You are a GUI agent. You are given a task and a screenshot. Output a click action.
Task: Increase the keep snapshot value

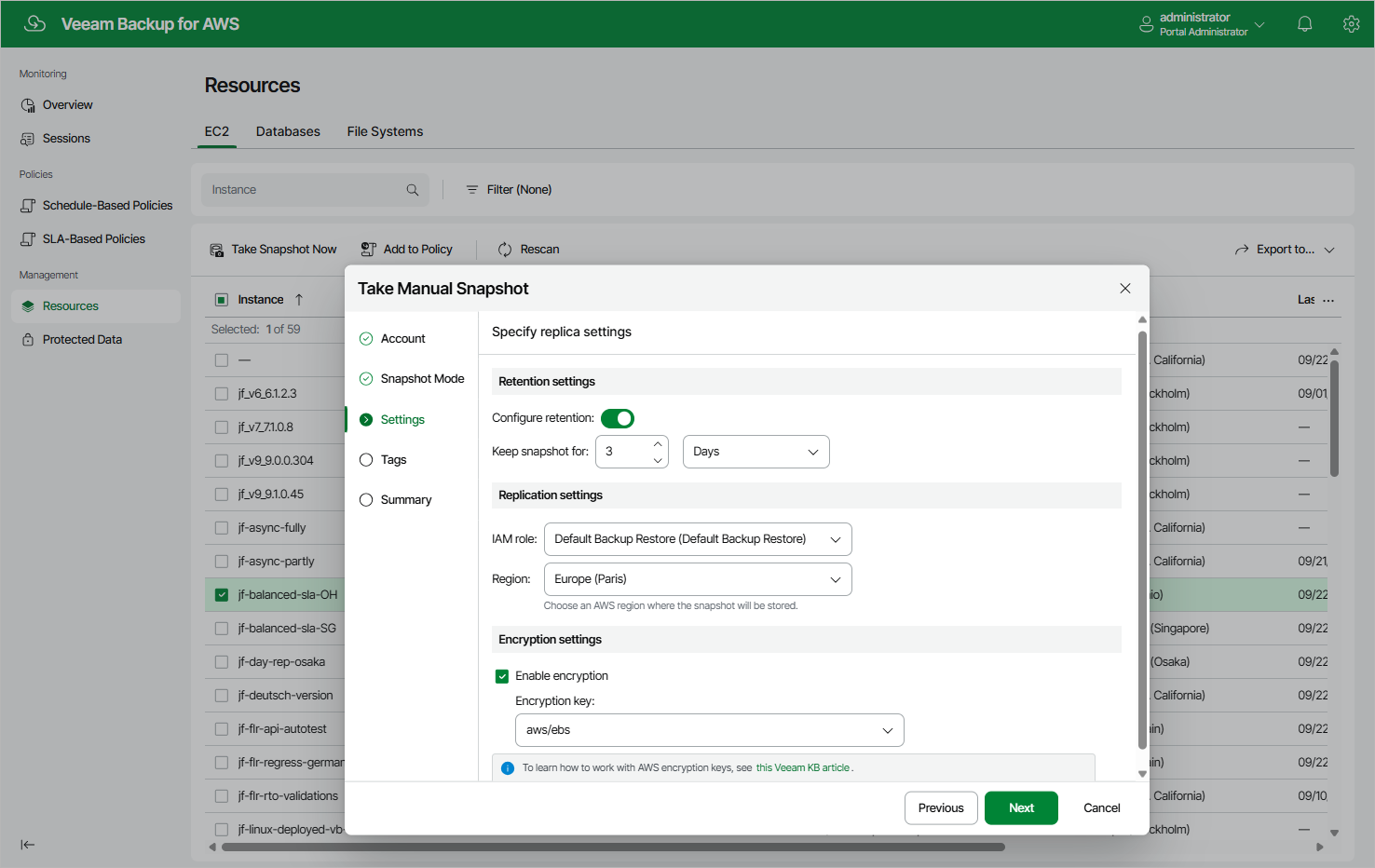(x=658, y=443)
